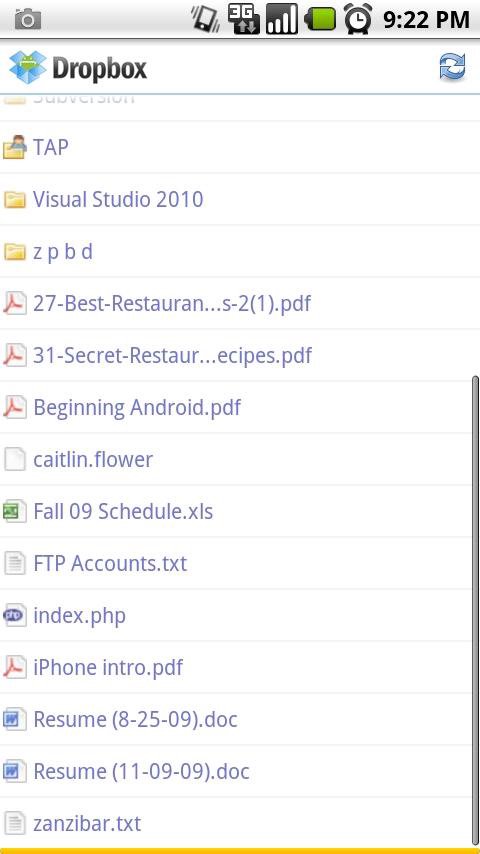Open the TAP shared folder icon
The image size is (480, 854).
(x=15, y=147)
